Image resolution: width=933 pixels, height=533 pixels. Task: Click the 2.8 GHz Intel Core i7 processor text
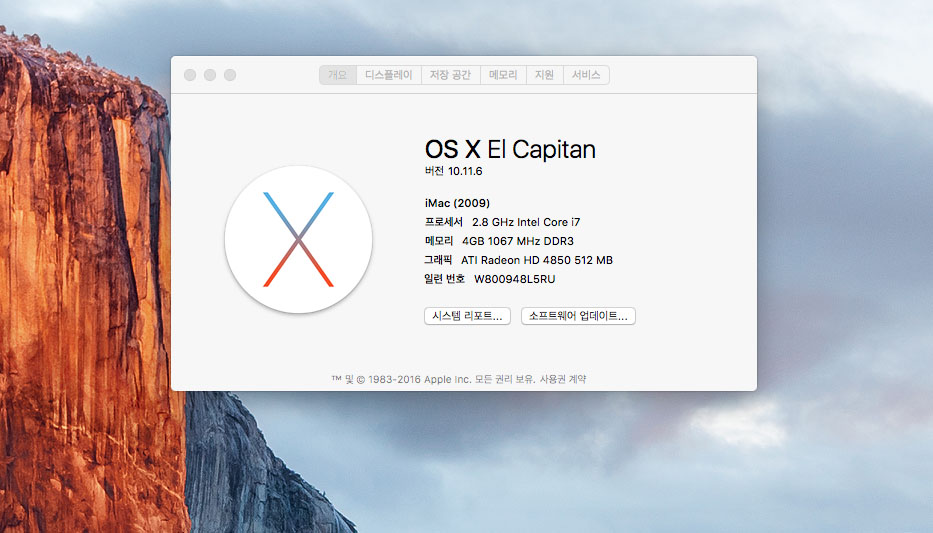coord(525,222)
